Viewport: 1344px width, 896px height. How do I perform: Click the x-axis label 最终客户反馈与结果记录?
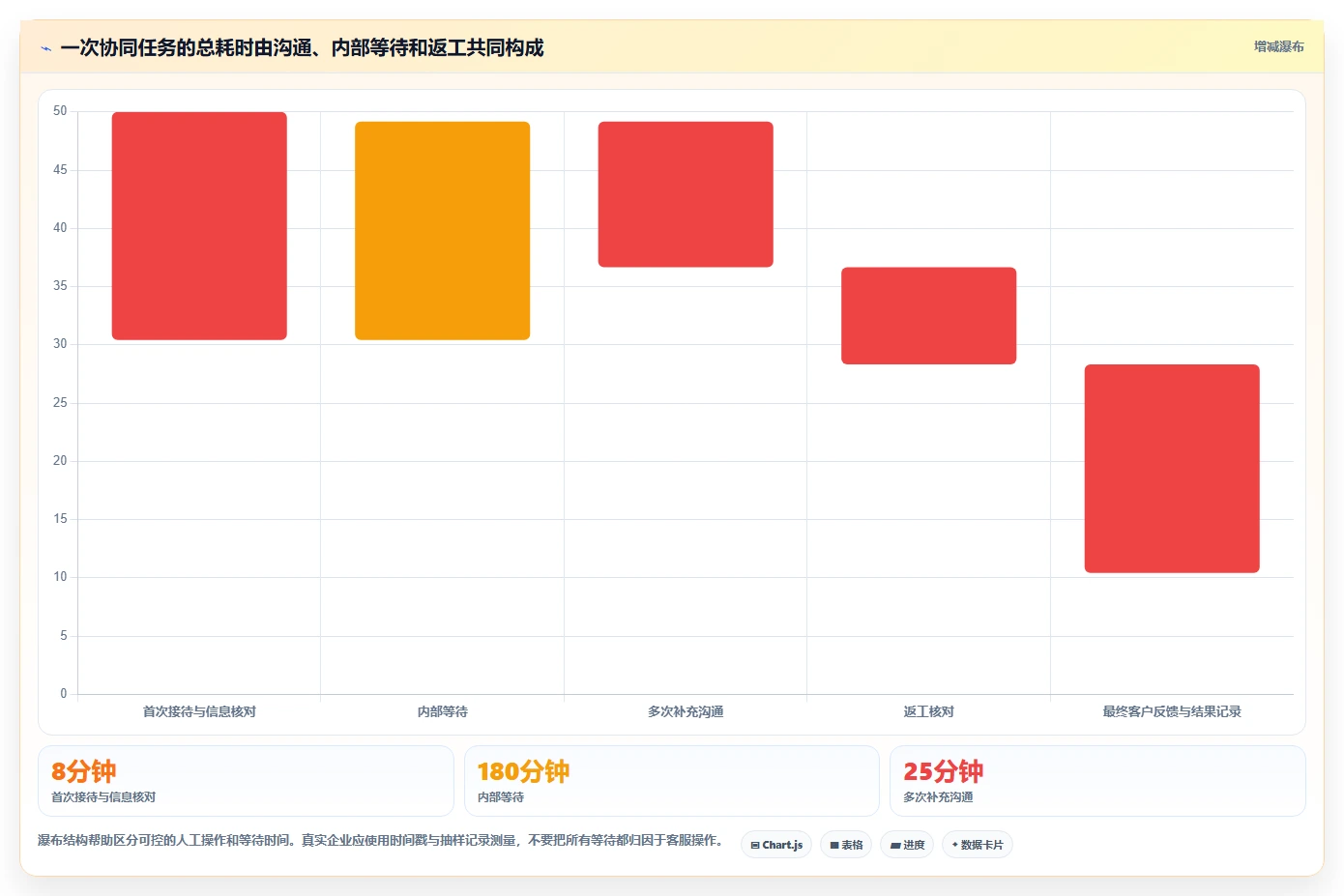(x=1172, y=711)
